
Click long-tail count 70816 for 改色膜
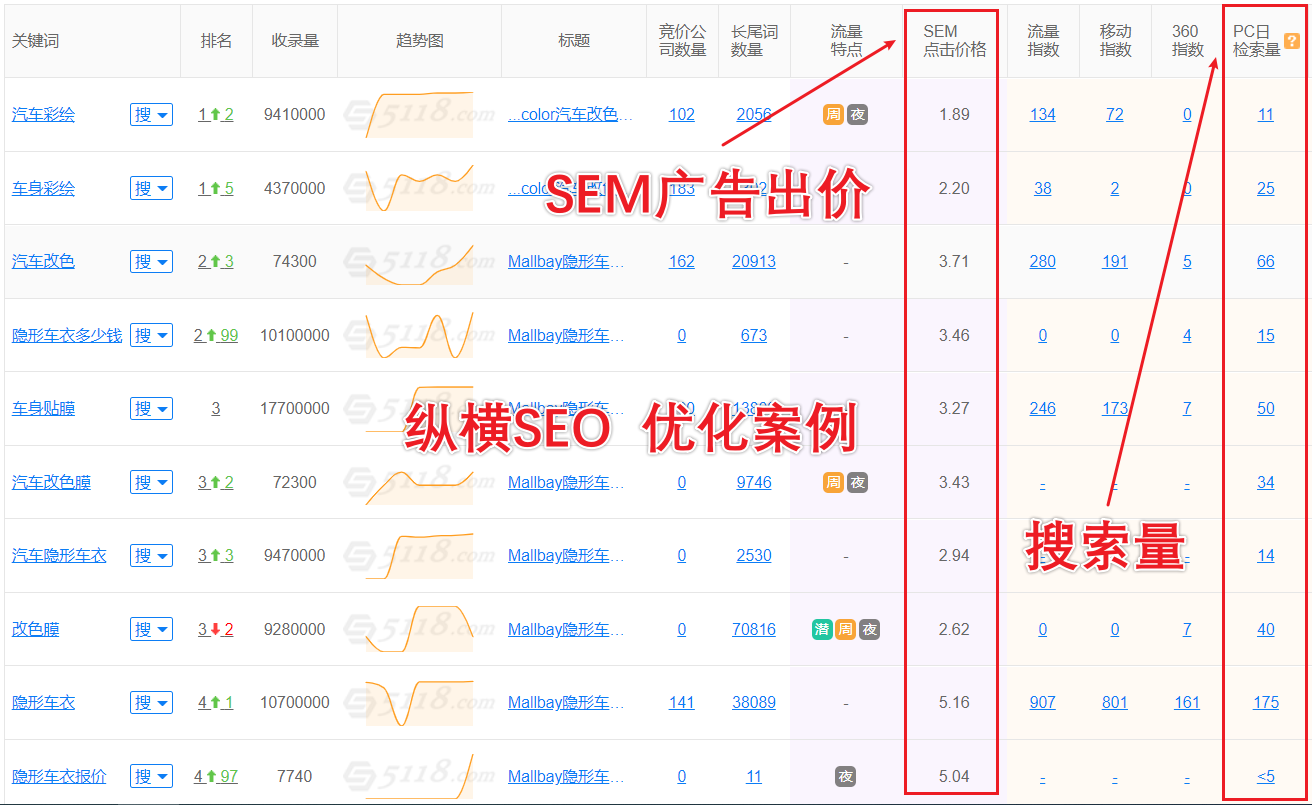[754, 630]
